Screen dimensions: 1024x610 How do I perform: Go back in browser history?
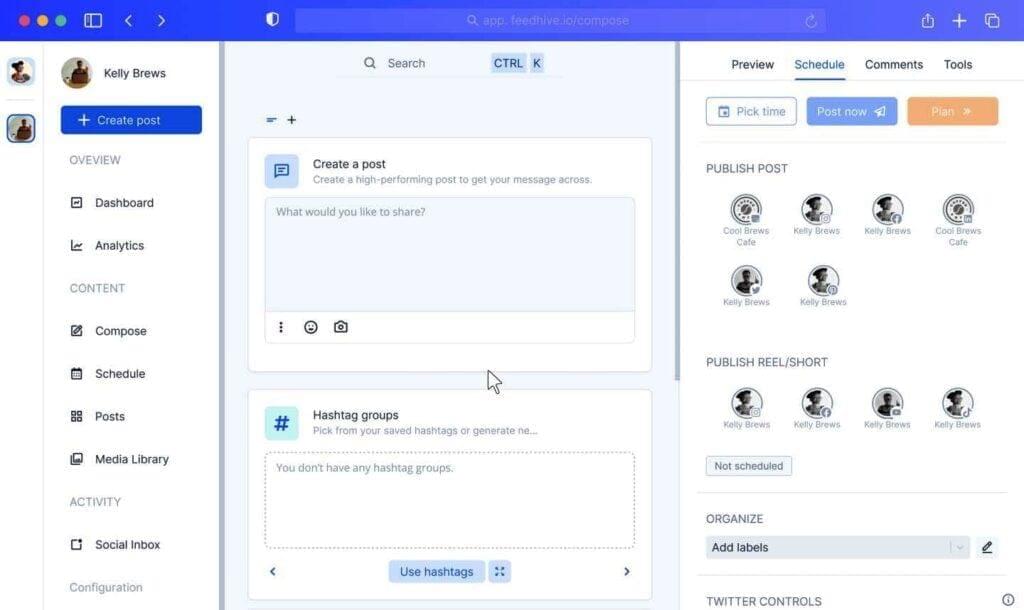click(x=129, y=20)
